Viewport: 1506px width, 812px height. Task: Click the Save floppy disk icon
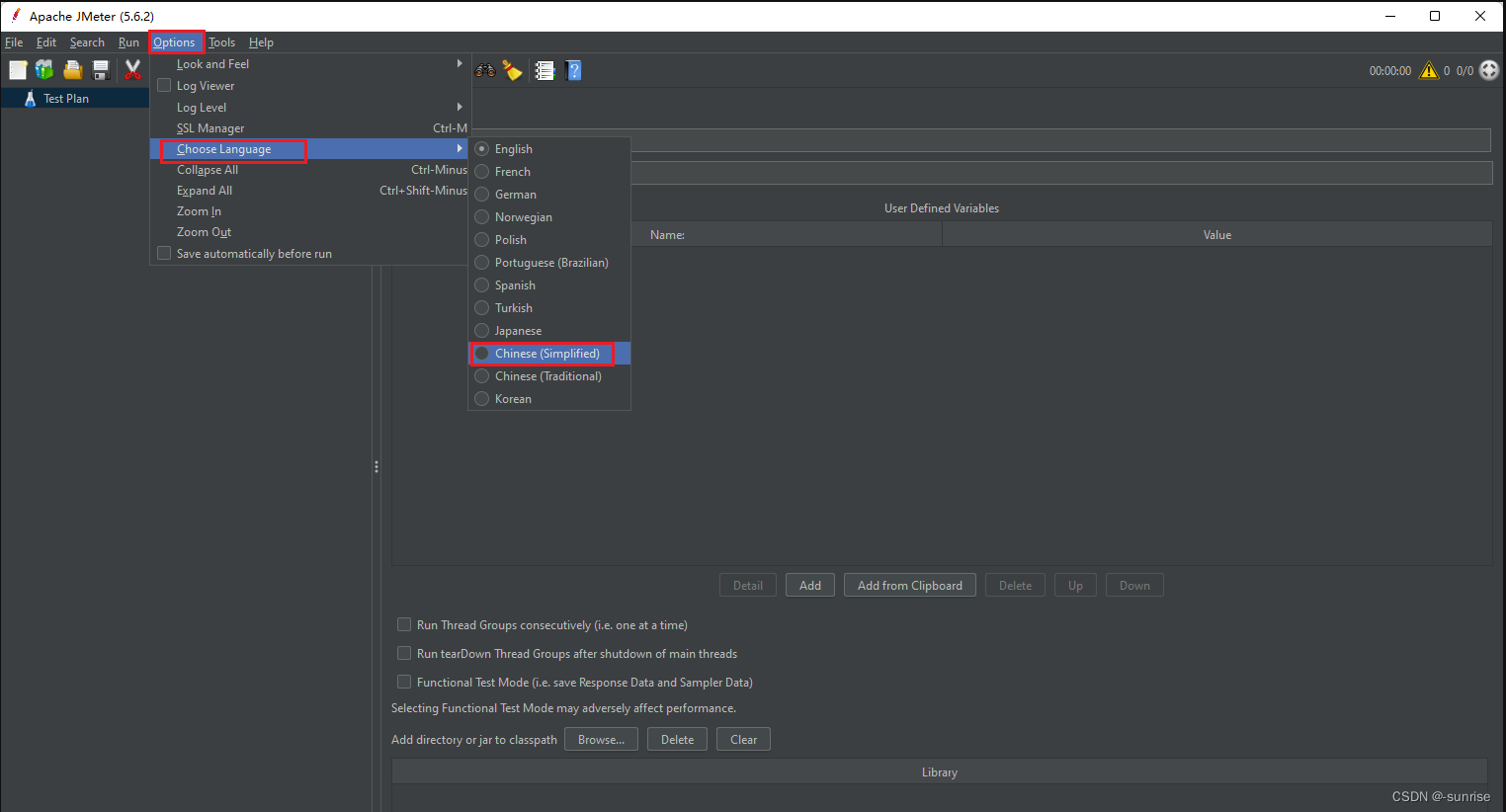click(x=100, y=70)
